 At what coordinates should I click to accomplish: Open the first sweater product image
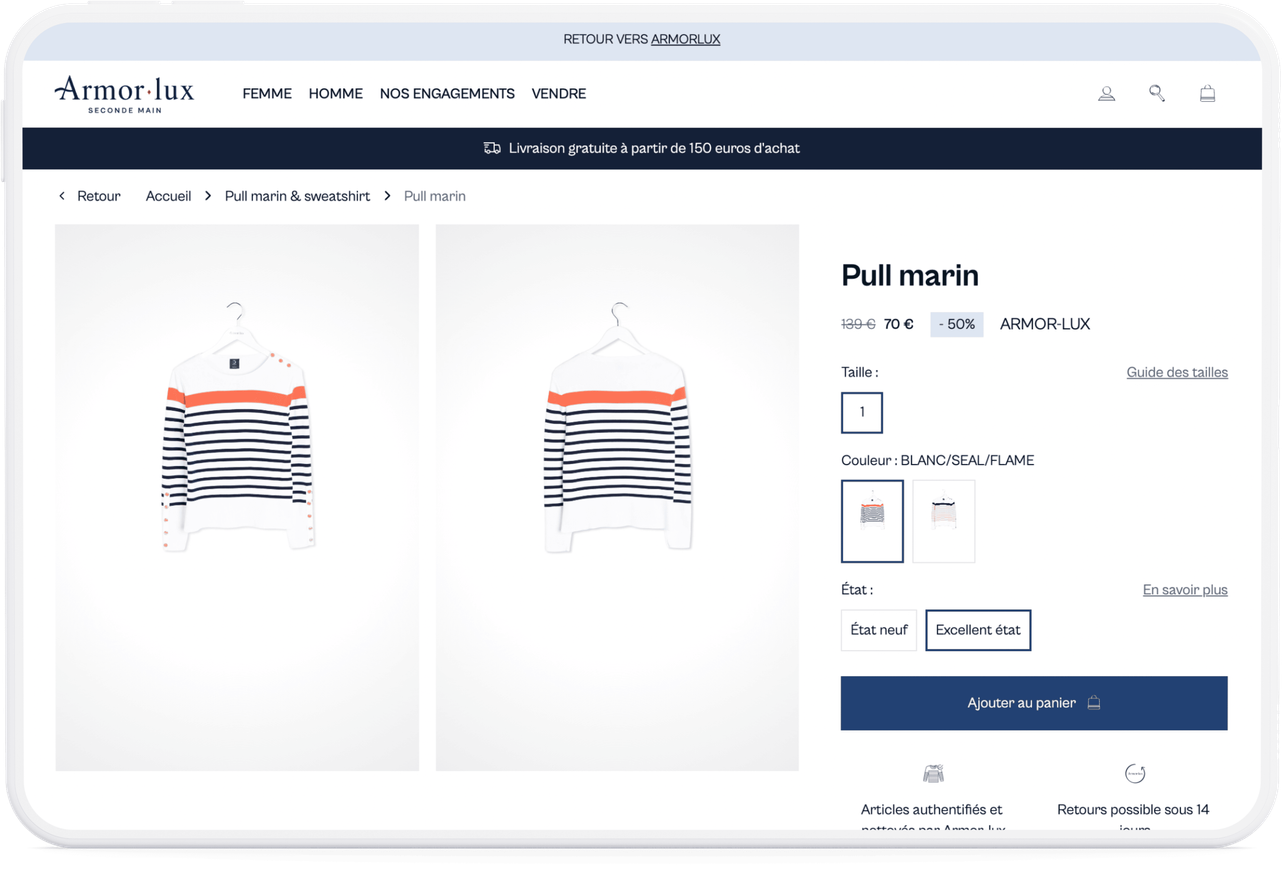point(237,497)
